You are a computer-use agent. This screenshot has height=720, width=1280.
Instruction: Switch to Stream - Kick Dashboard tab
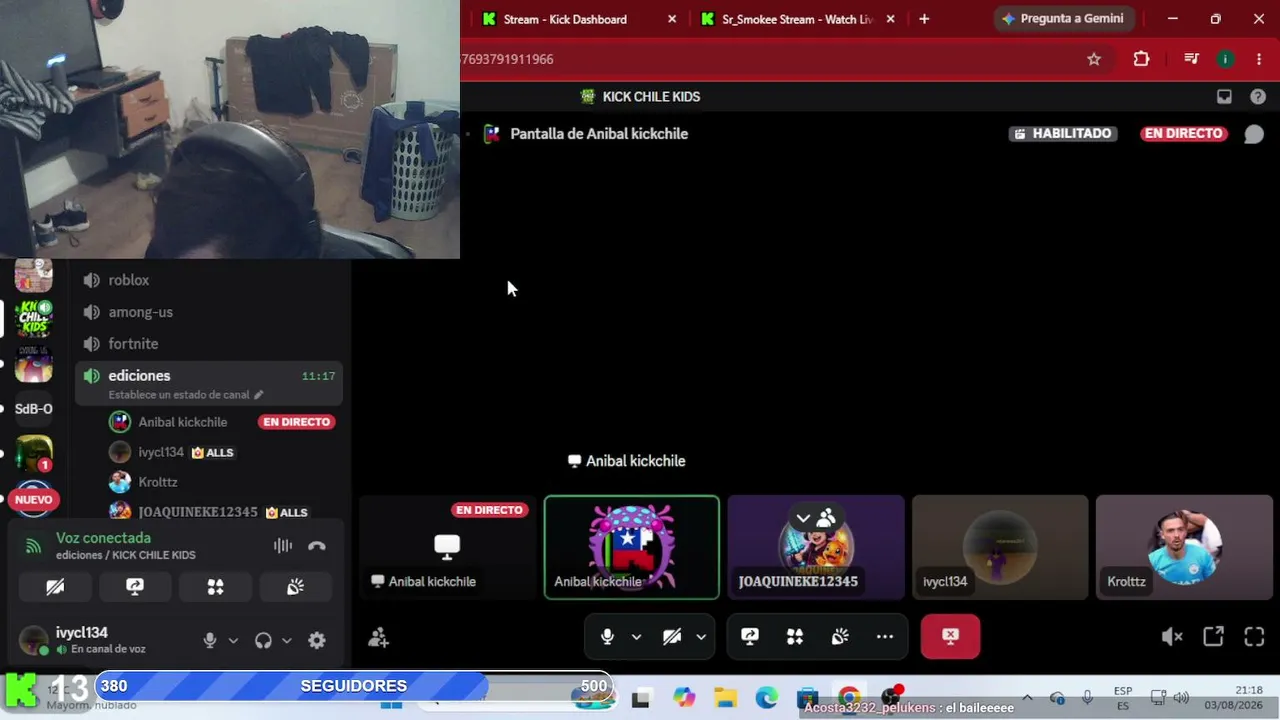pyautogui.click(x=565, y=19)
